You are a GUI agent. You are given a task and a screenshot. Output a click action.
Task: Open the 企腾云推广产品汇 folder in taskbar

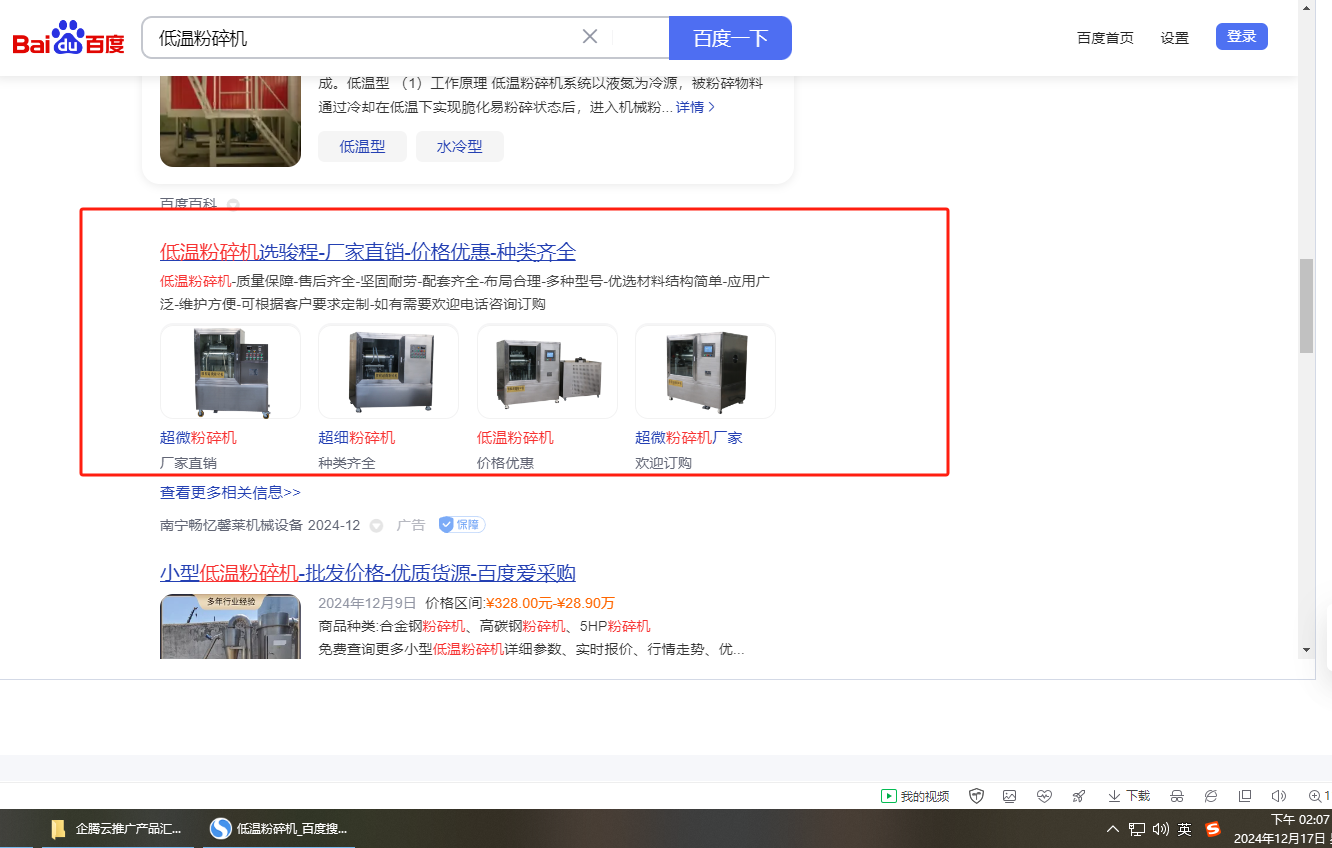117,829
